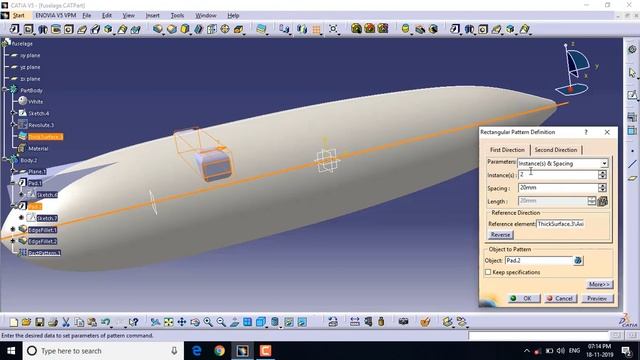The width and height of the screenshot is (640, 360).
Task: Expand the EdgeFillet.2 tree node
Action: pyautogui.click(x=13, y=241)
